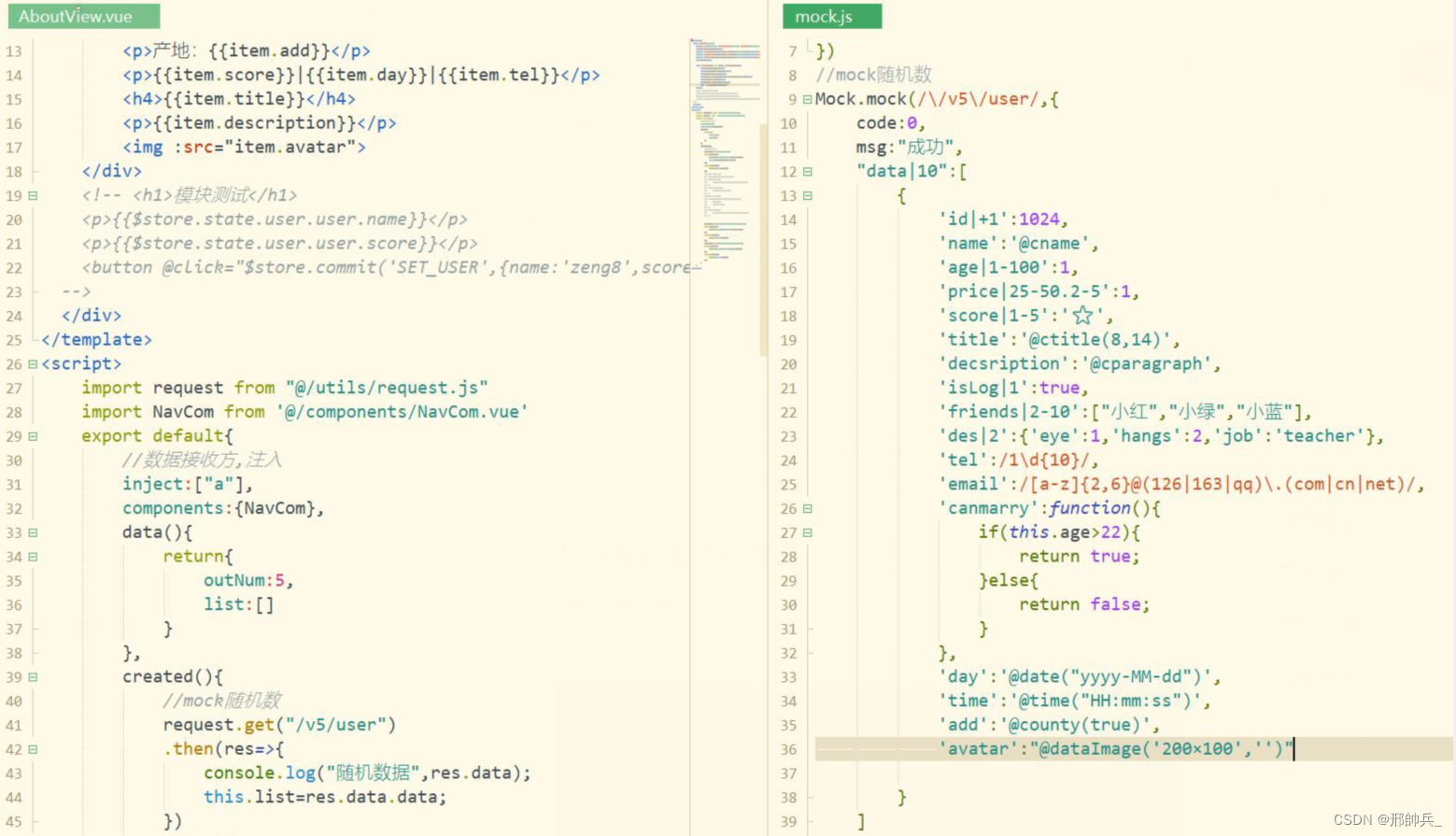
Task: Collapse the comment block at line 19 in AboutView.vue
Action: point(33,196)
